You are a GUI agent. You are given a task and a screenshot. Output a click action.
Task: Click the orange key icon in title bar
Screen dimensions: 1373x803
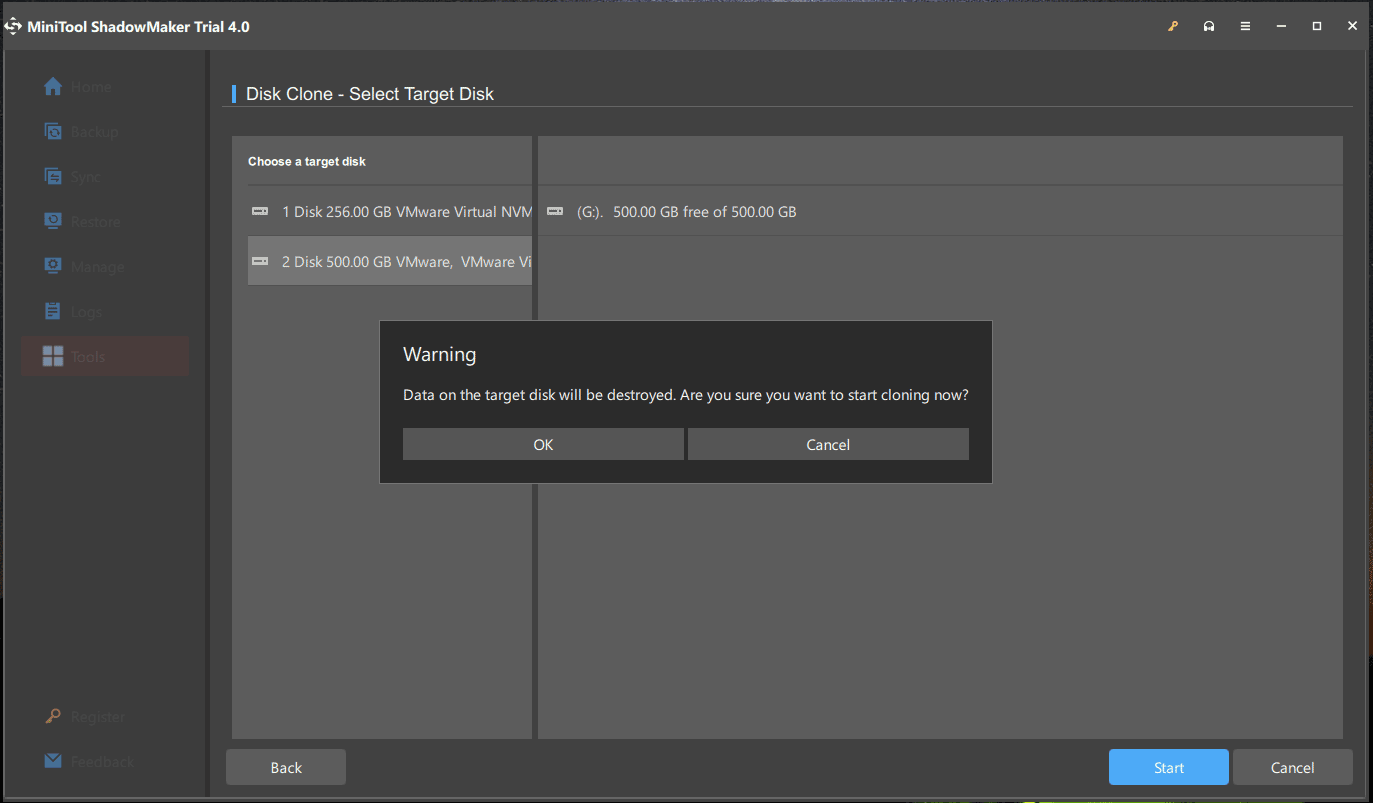[x=1173, y=26]
